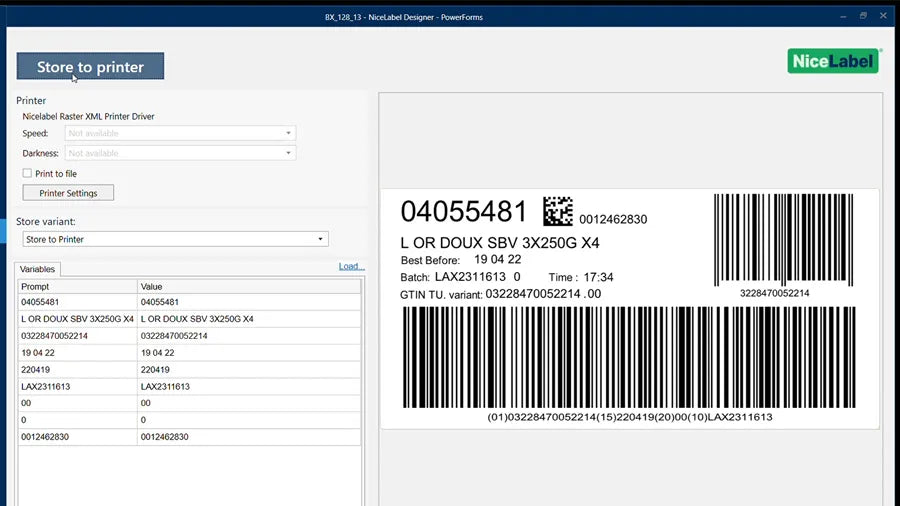Click the Value column header
Image resolution: width=900 pixels, height=506 pixels.
click(x=249, y=286)
